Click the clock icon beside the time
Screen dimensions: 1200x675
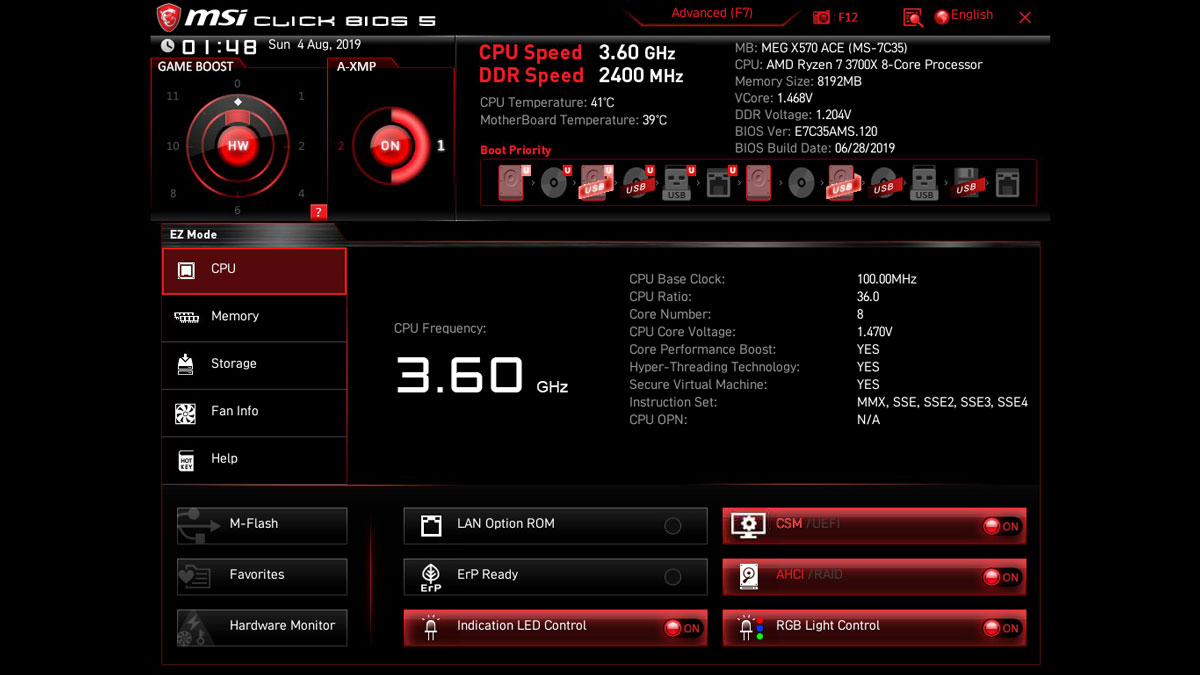167,45
